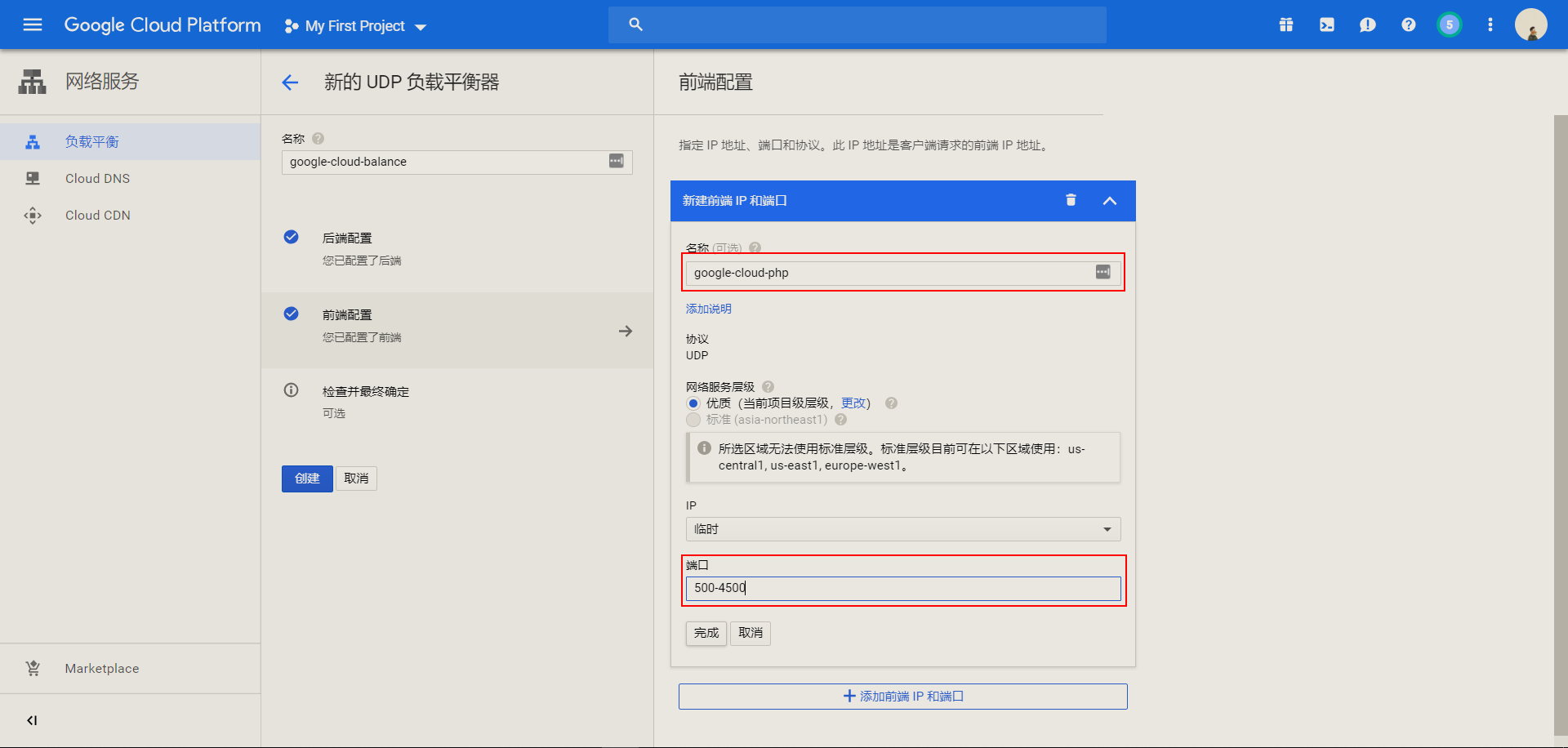Screen dimensions: 1568x748
Task: Click the load balancer name field
Action: pyautogui.click(x=457, y=162)
